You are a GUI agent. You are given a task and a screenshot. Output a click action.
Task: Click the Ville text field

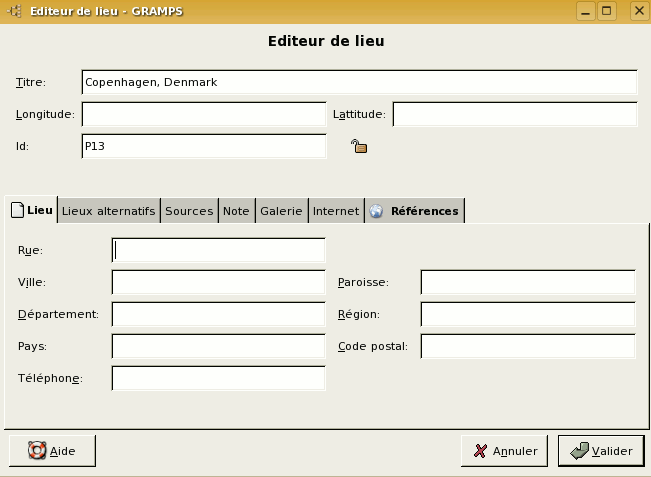click(218, 282)
